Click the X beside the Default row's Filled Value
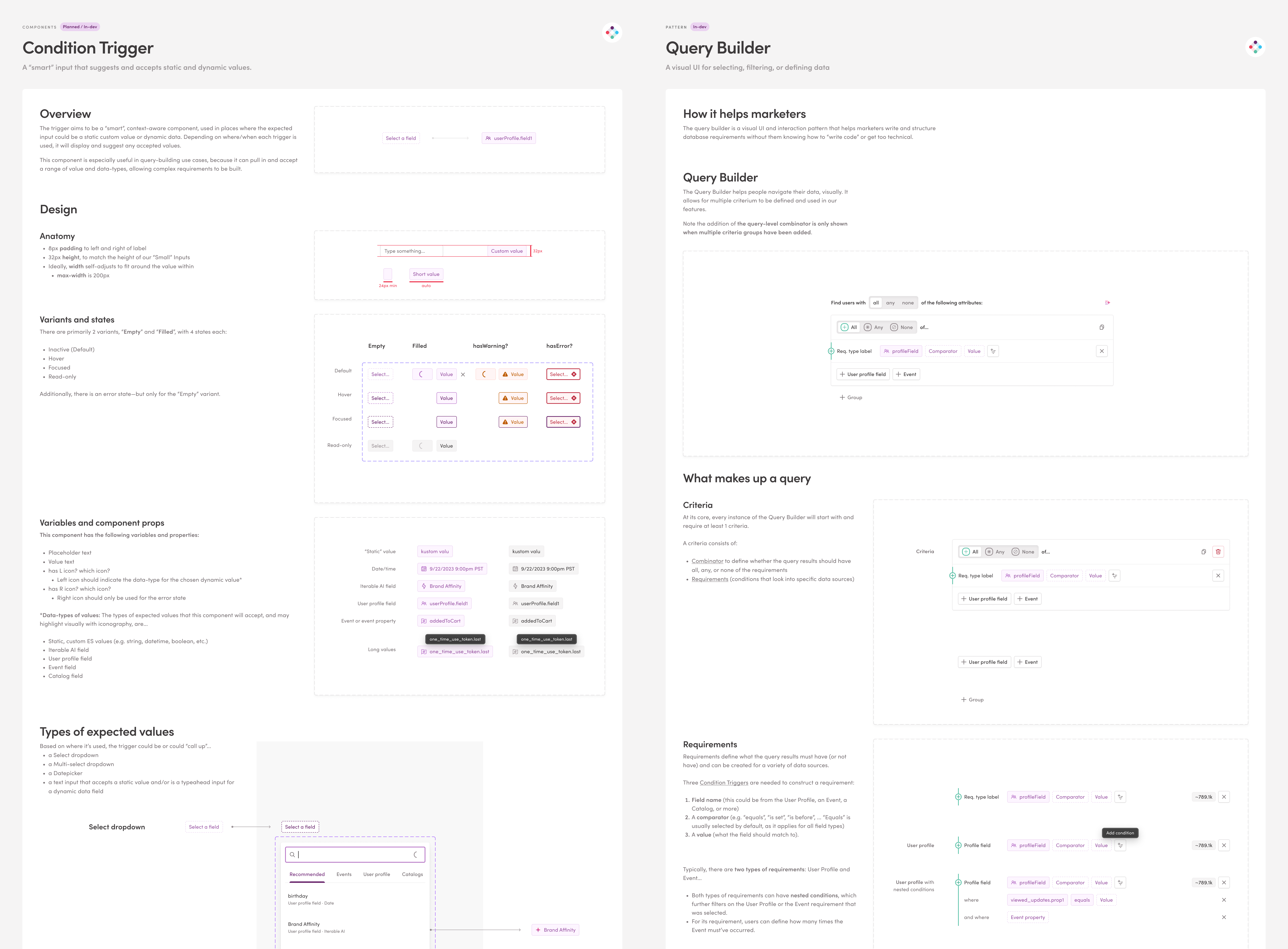 click(x=463, y=375)
